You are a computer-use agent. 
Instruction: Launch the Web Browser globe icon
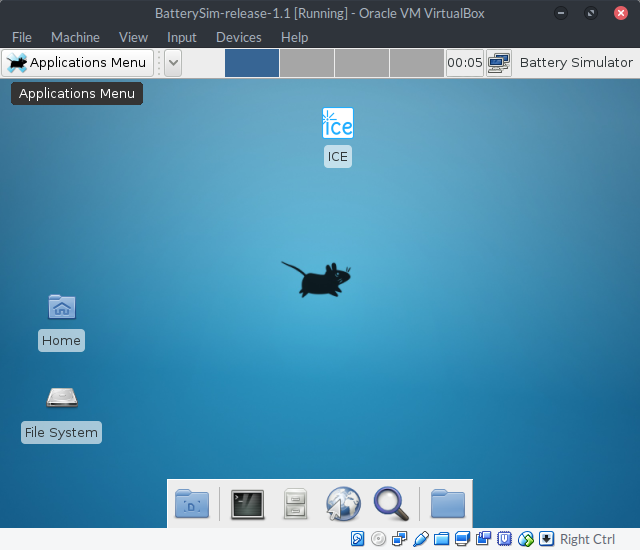point(343,503)
